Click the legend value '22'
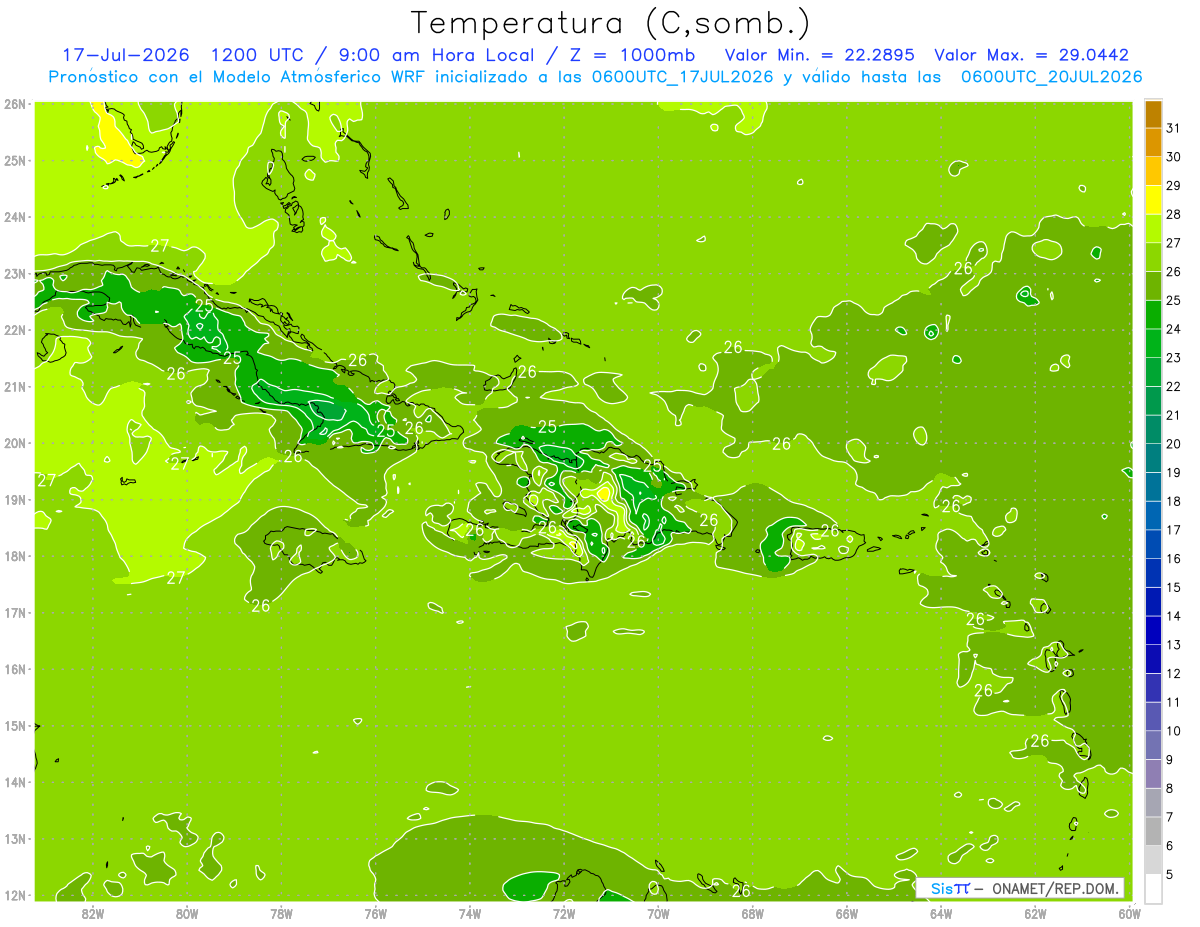Image resolution: width=1200 pixels, height=927 pixels. [x=1173, y=387]
